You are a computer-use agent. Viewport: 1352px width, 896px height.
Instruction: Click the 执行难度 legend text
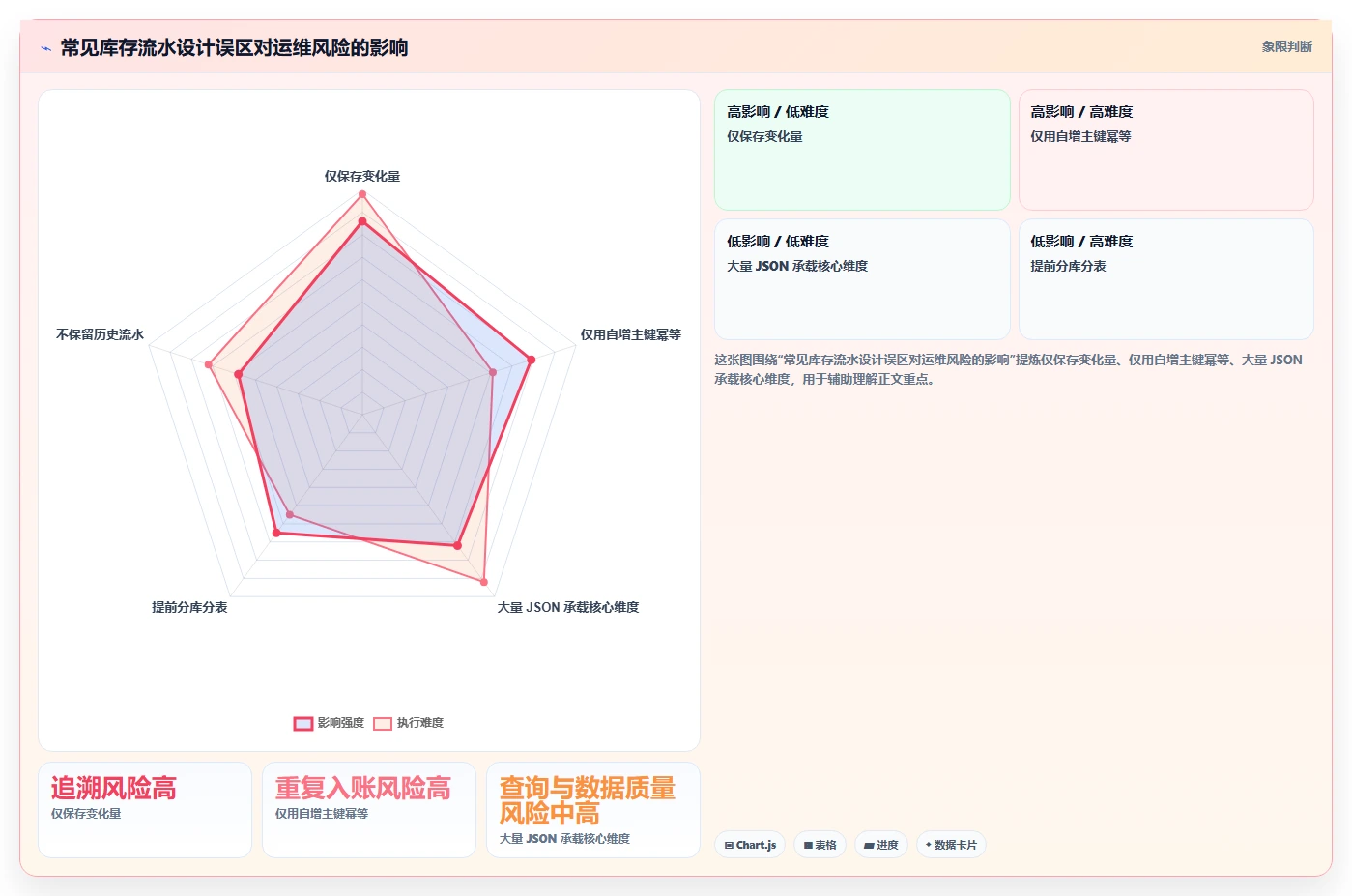click(x=420, y=723)
